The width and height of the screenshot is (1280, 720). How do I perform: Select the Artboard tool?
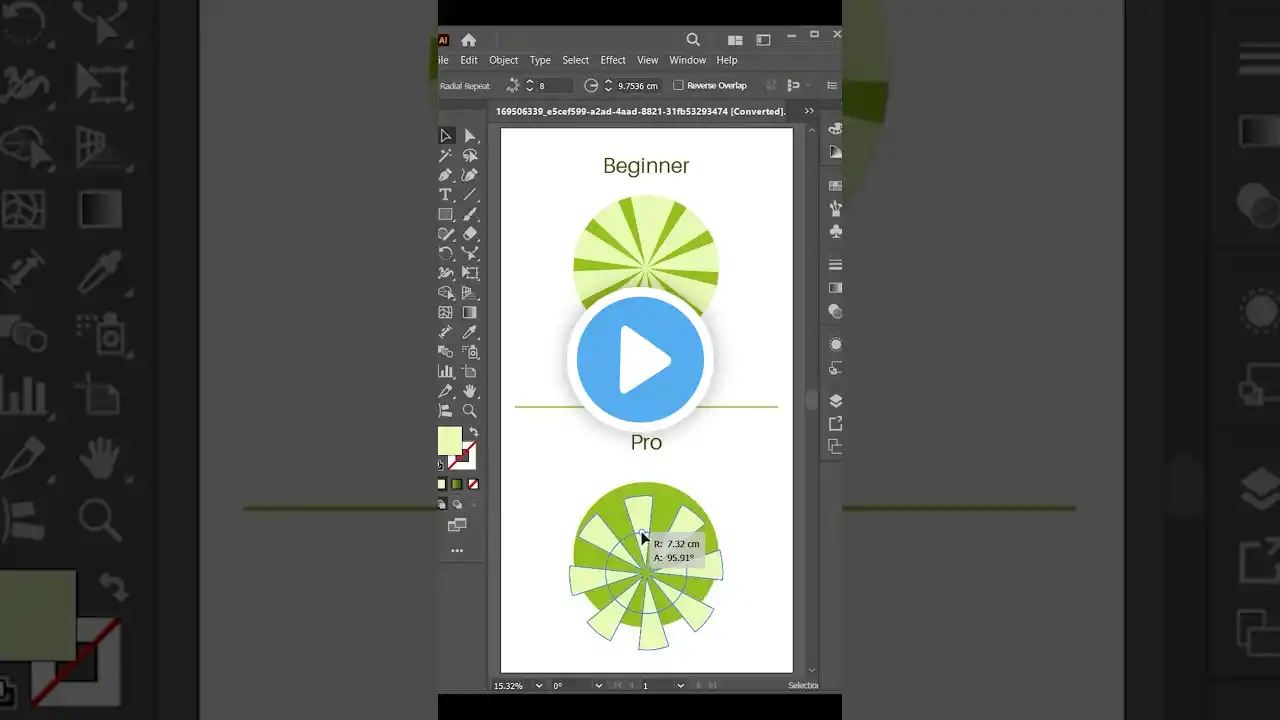(470, 371)
